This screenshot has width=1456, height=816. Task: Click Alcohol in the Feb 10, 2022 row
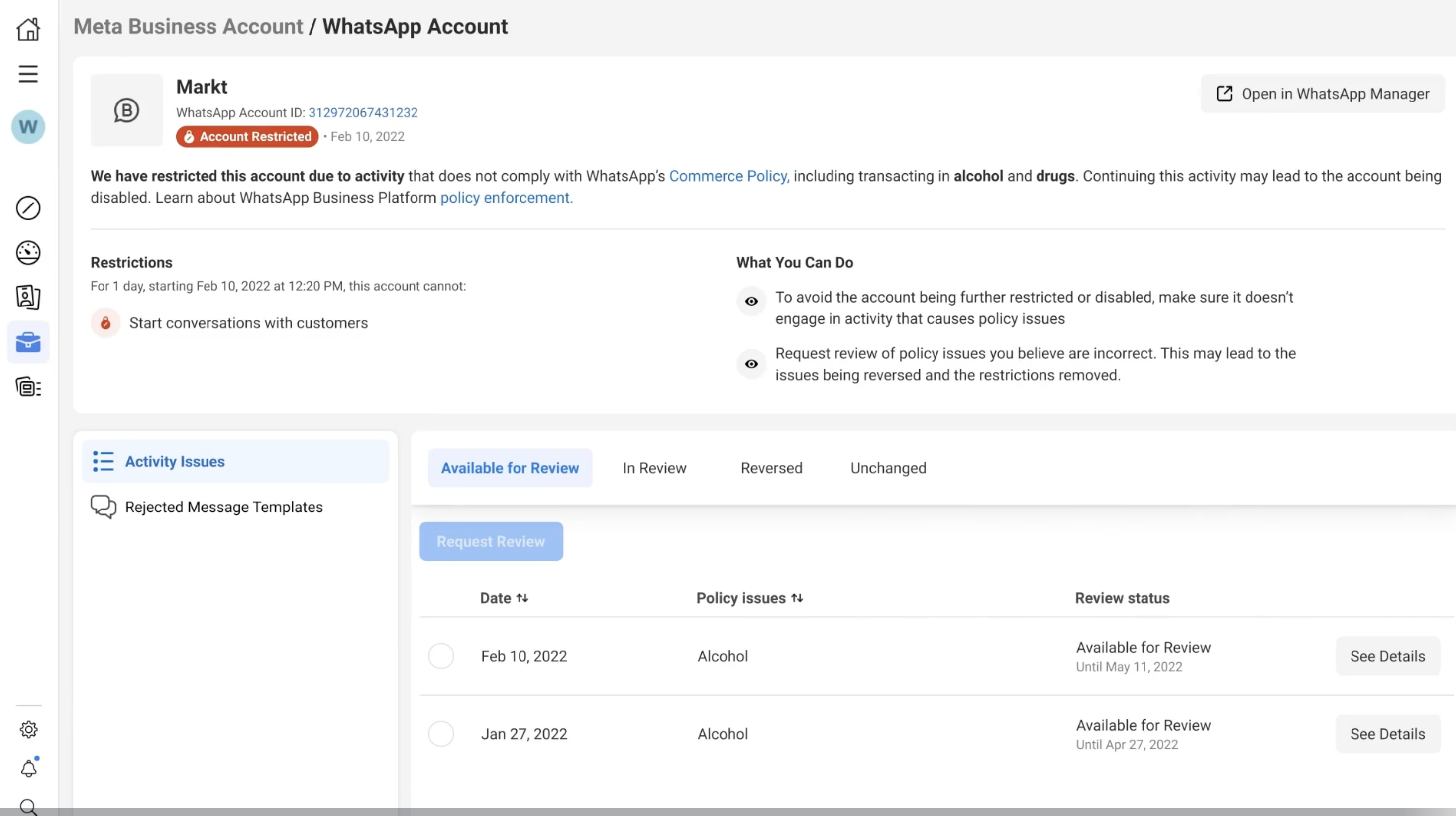point(723,656)
